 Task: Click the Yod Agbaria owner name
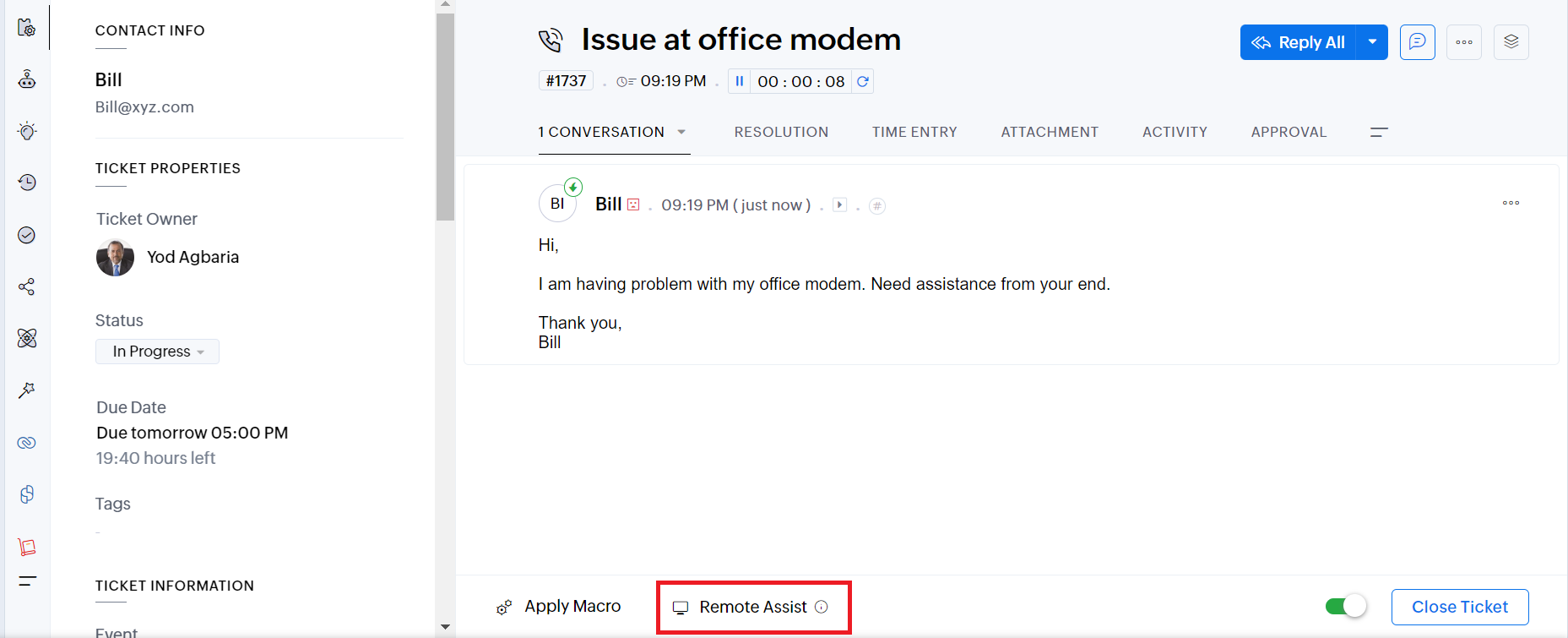(x=193, y=257)
